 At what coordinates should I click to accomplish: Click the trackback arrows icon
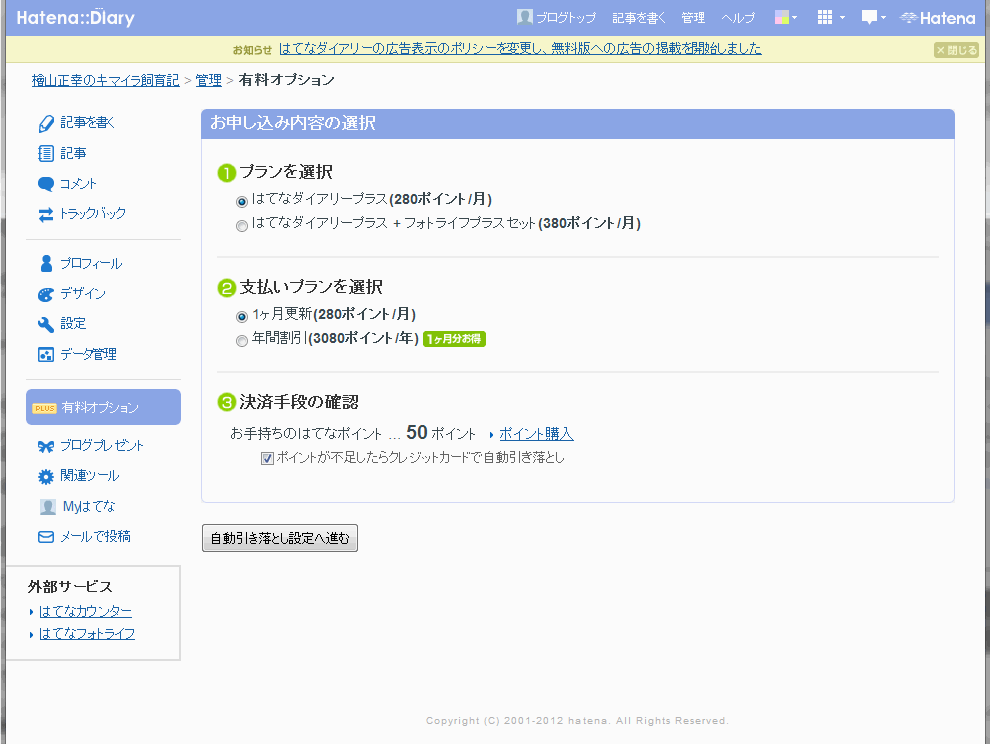coord(45,214)
